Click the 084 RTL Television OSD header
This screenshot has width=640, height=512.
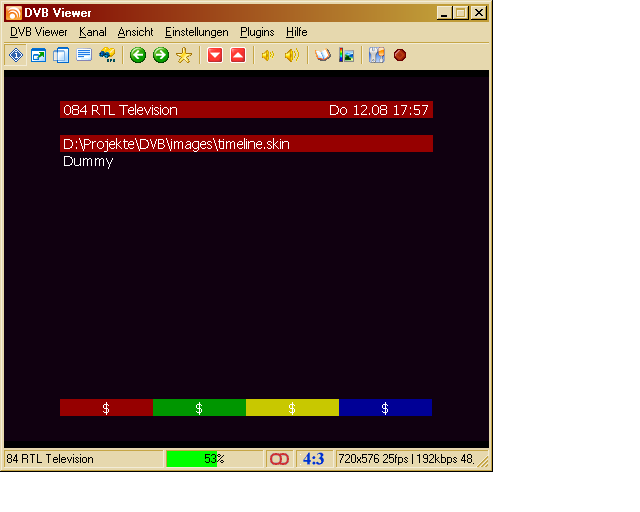(x=246, y=110)
